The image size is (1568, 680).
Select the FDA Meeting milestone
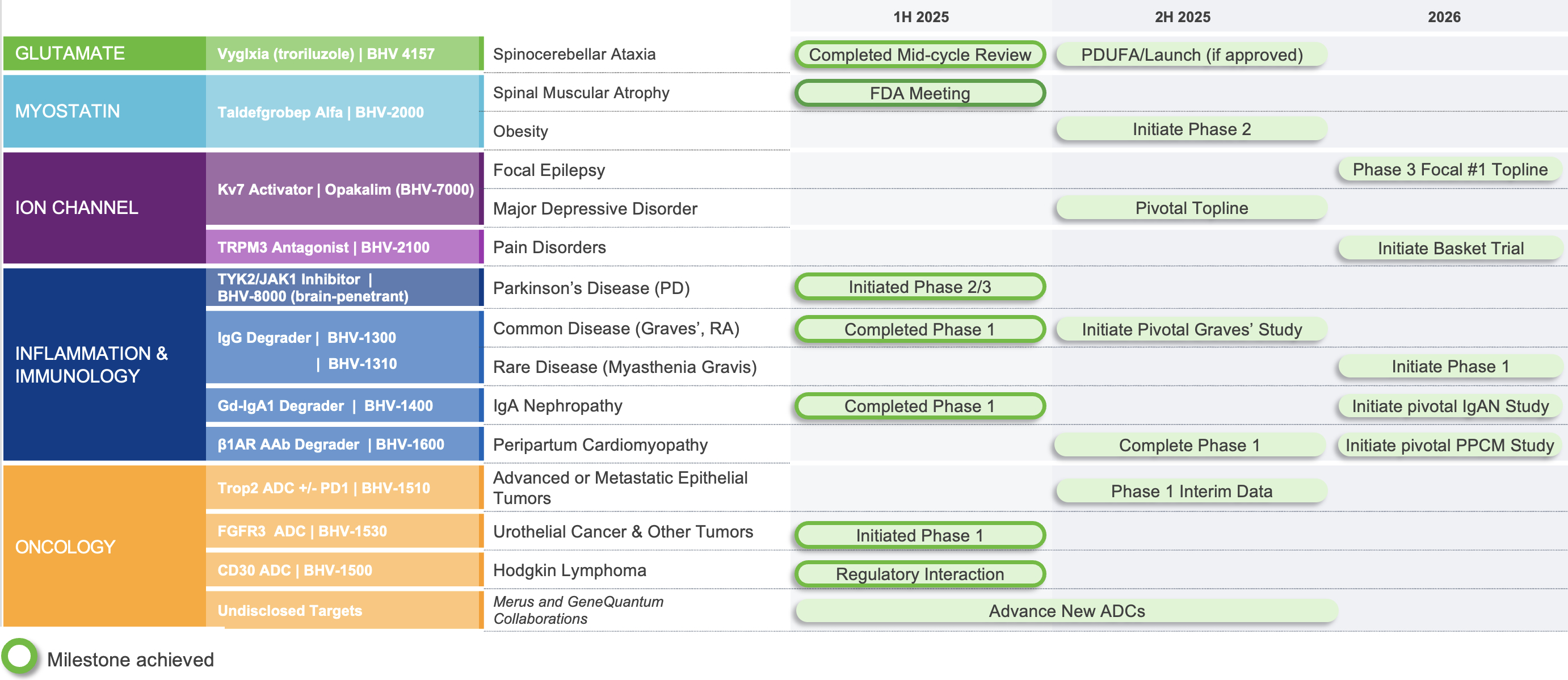coord(920,93)
